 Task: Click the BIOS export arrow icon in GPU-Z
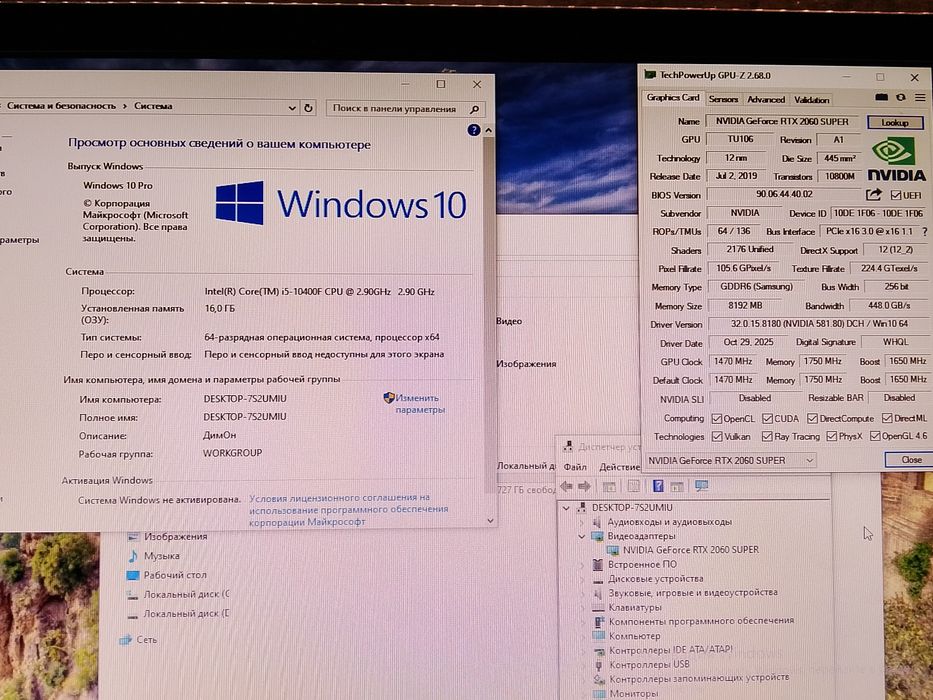(873, 195)
